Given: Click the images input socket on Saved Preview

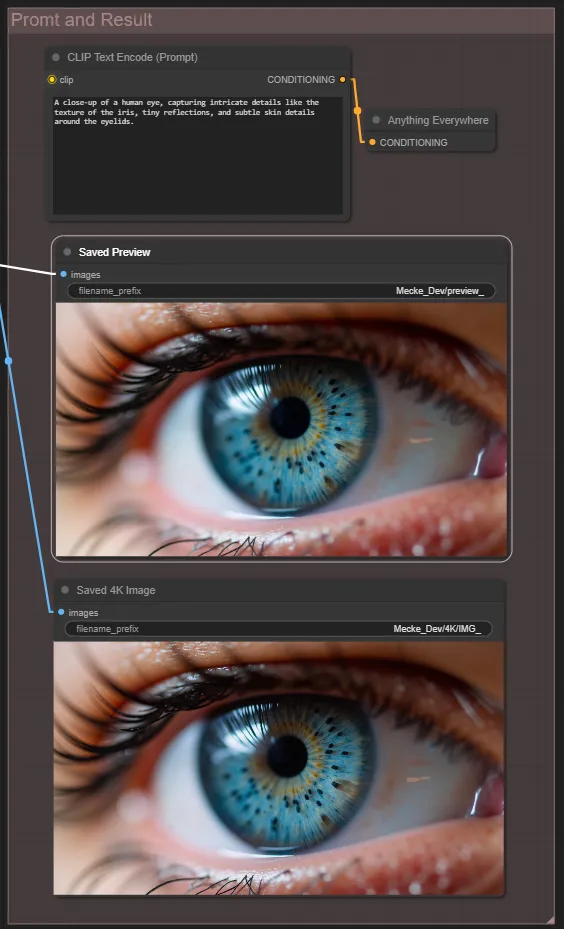Looking at the screenshot, I should (63, 274).
